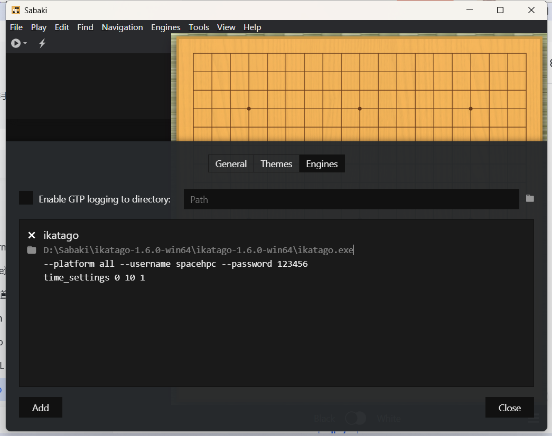Remove the ikatago engine with the X icon

coord(32,235)
